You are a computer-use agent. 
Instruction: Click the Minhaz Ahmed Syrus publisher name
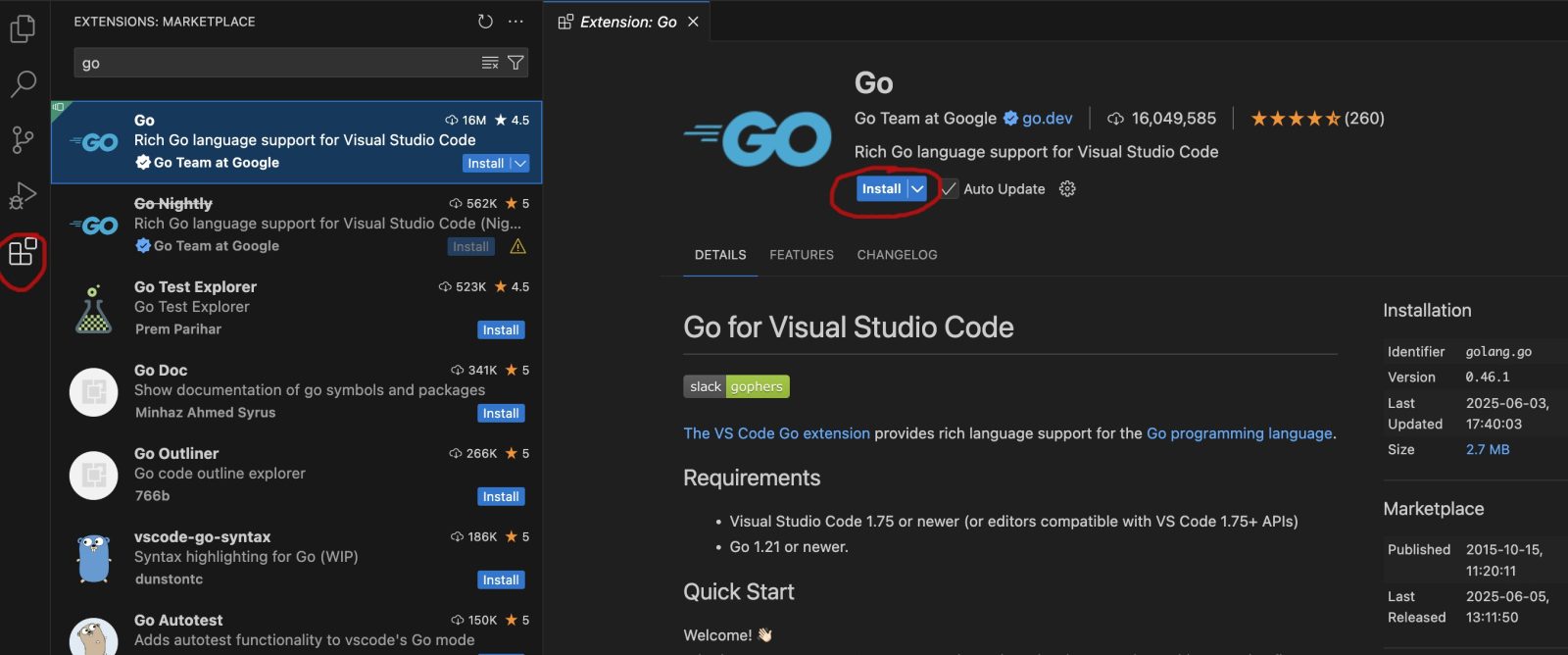point(206,413)
